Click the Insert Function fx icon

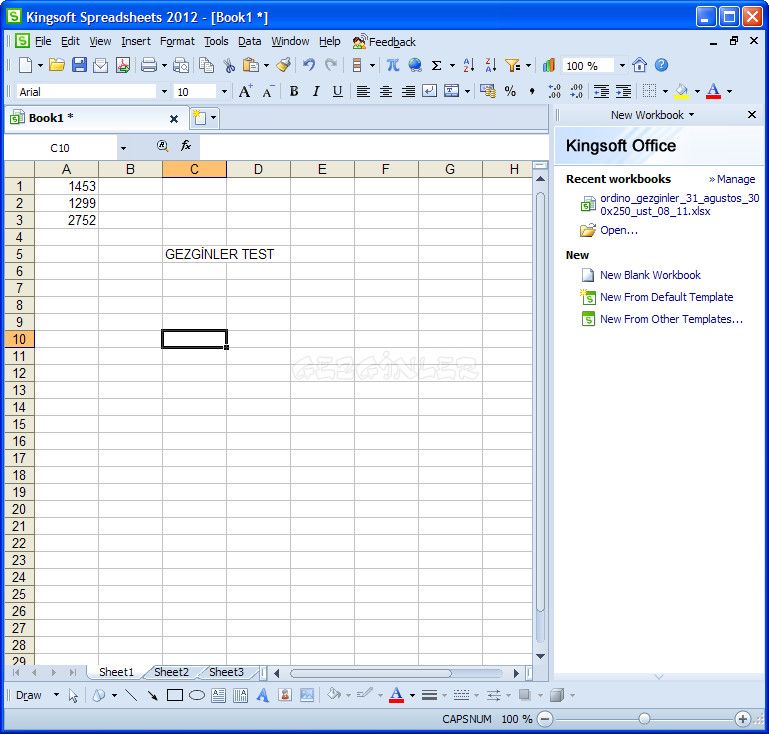(x=186, y=146)
